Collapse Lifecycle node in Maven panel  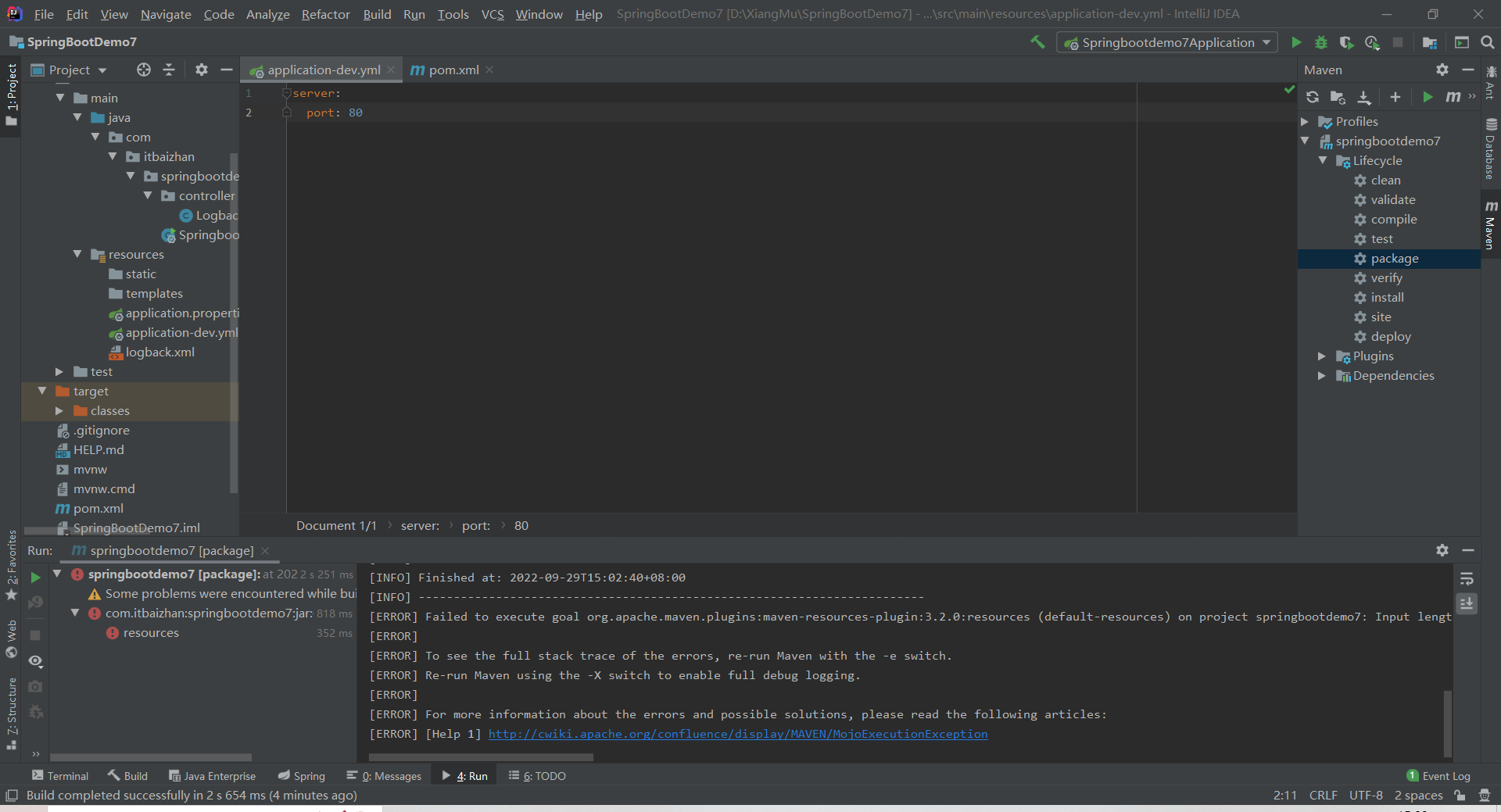coord(1323,161)
